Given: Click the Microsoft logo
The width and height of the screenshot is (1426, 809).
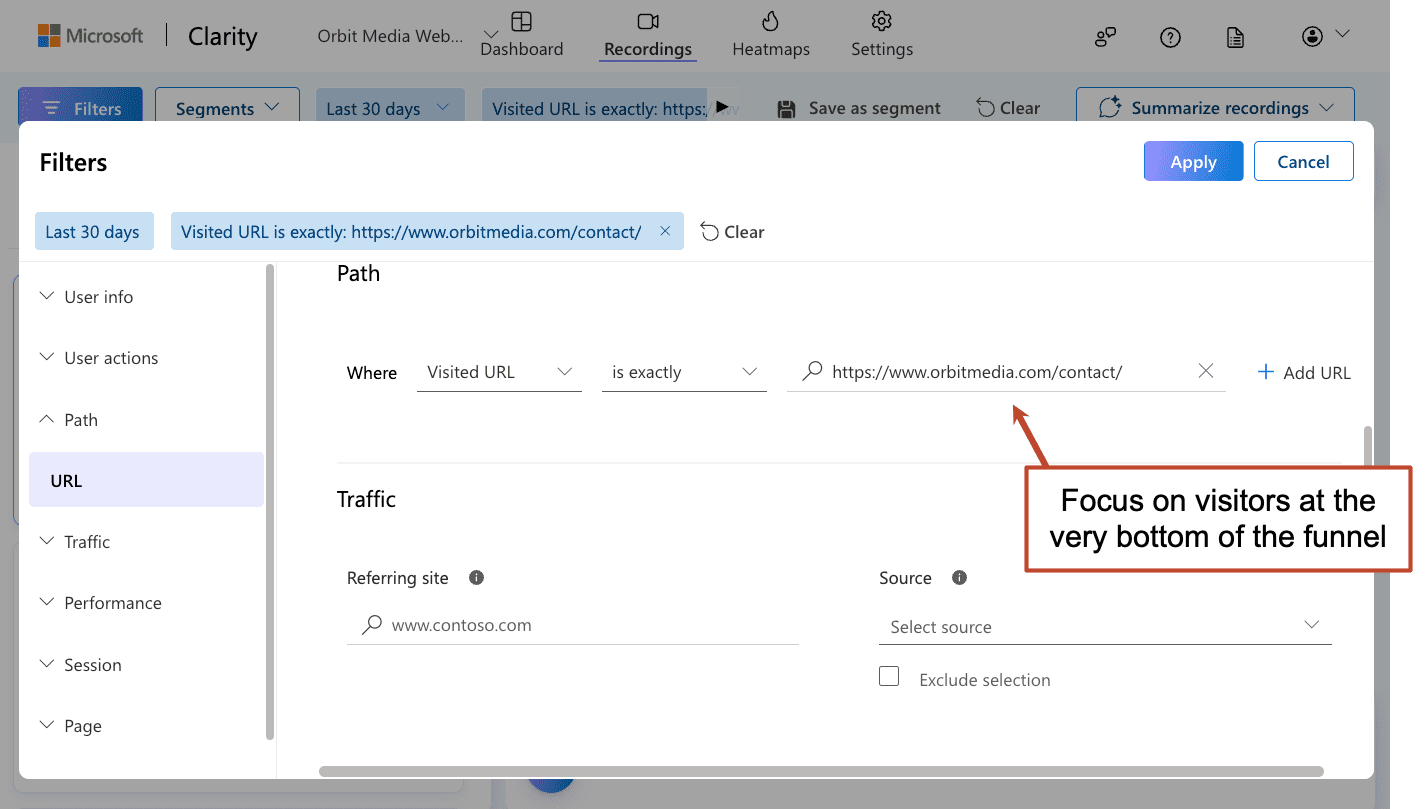Looking at the screenshot, I should pyautogui.click(x=90, y=36).
